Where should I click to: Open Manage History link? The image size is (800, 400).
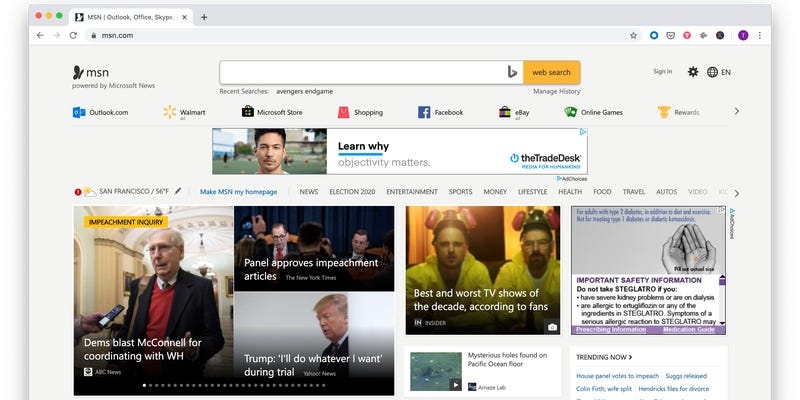click(x=557, y=91)
